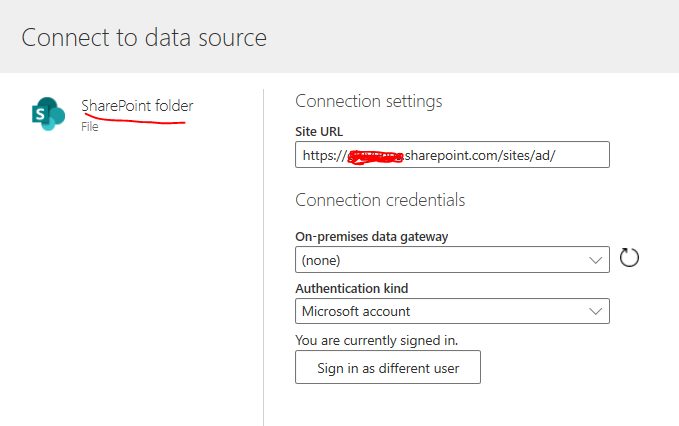The image size is (679, 426).
Task: Open the Authentication kind dropdown
Action: click(452, 311)
